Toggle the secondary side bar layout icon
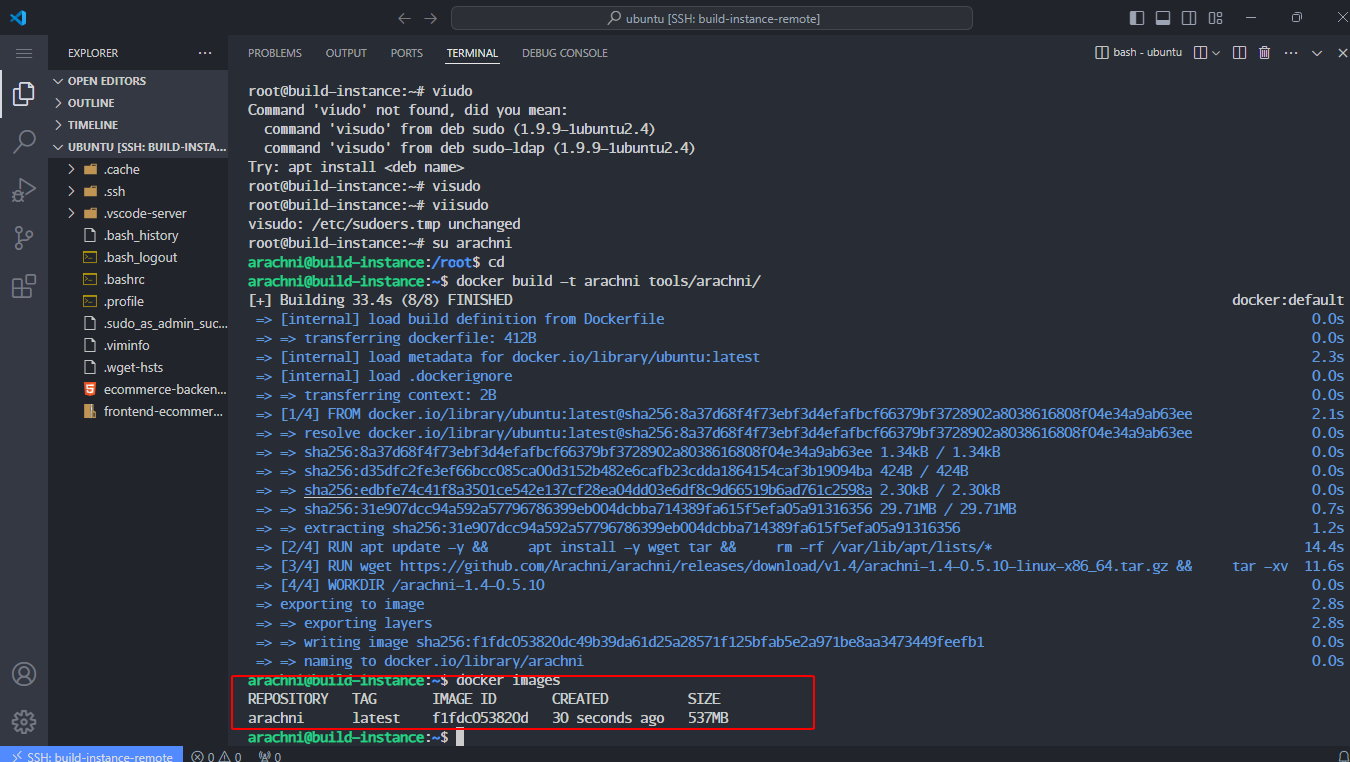 click(1189, 18)
